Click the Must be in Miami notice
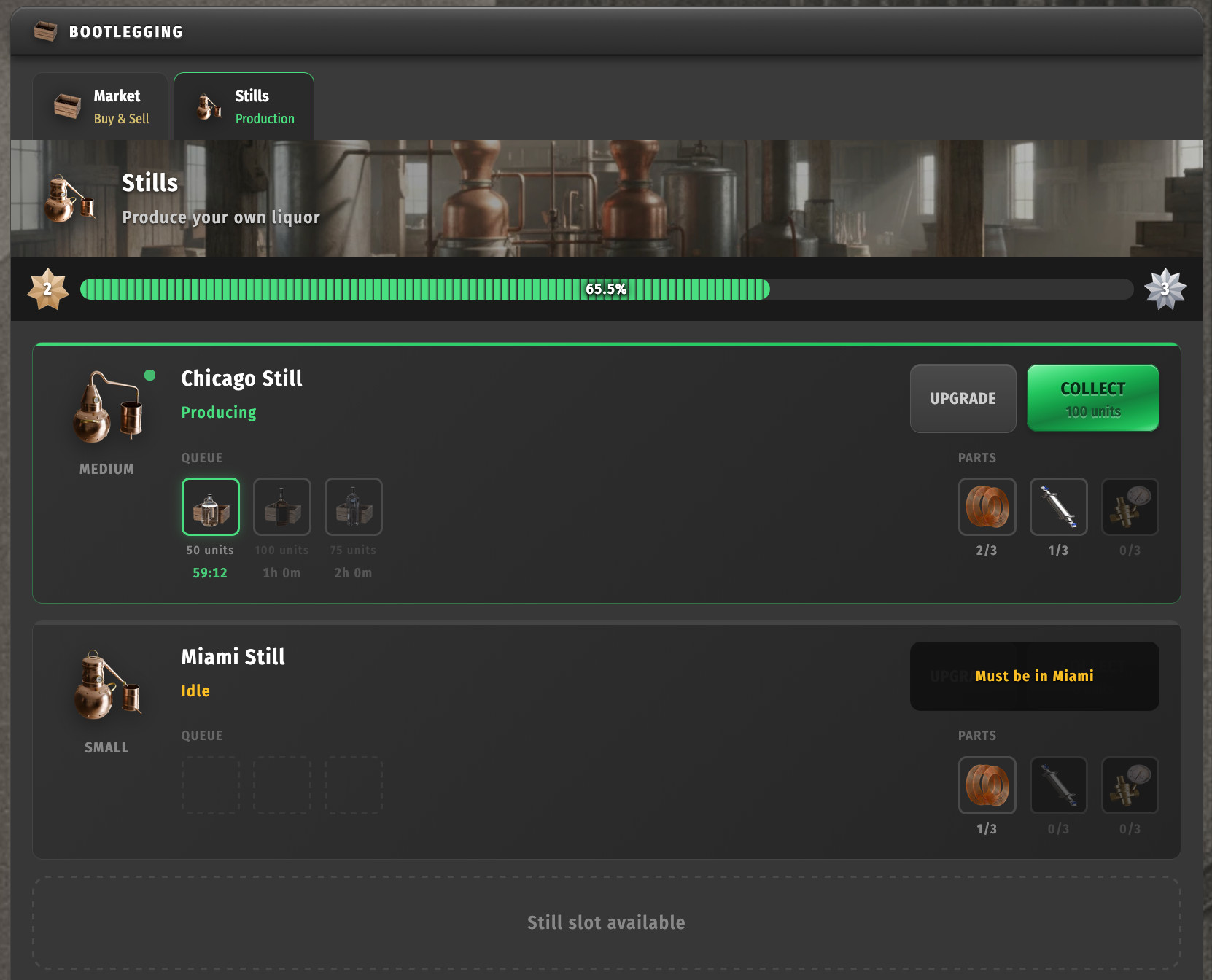 coord(1034,676)
